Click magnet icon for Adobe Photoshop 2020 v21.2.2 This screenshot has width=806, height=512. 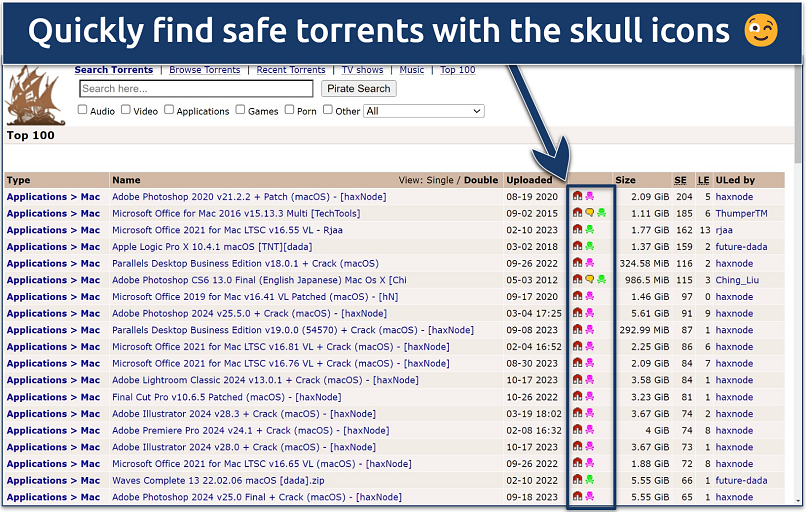pyautogui.click(x=577, y=196)
